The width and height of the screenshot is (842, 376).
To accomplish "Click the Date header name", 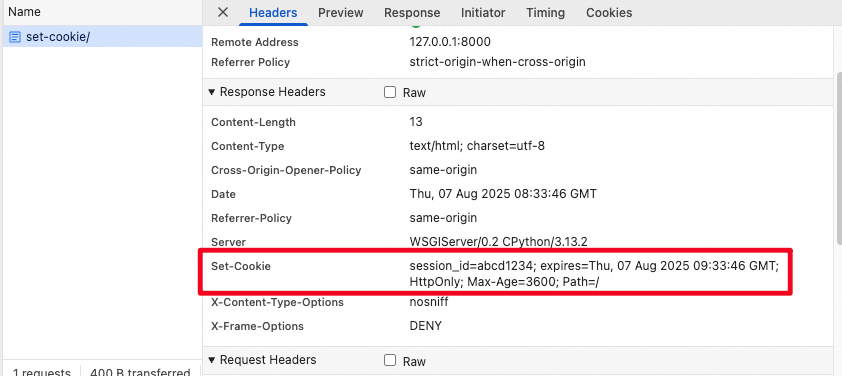I will point(223,194).
